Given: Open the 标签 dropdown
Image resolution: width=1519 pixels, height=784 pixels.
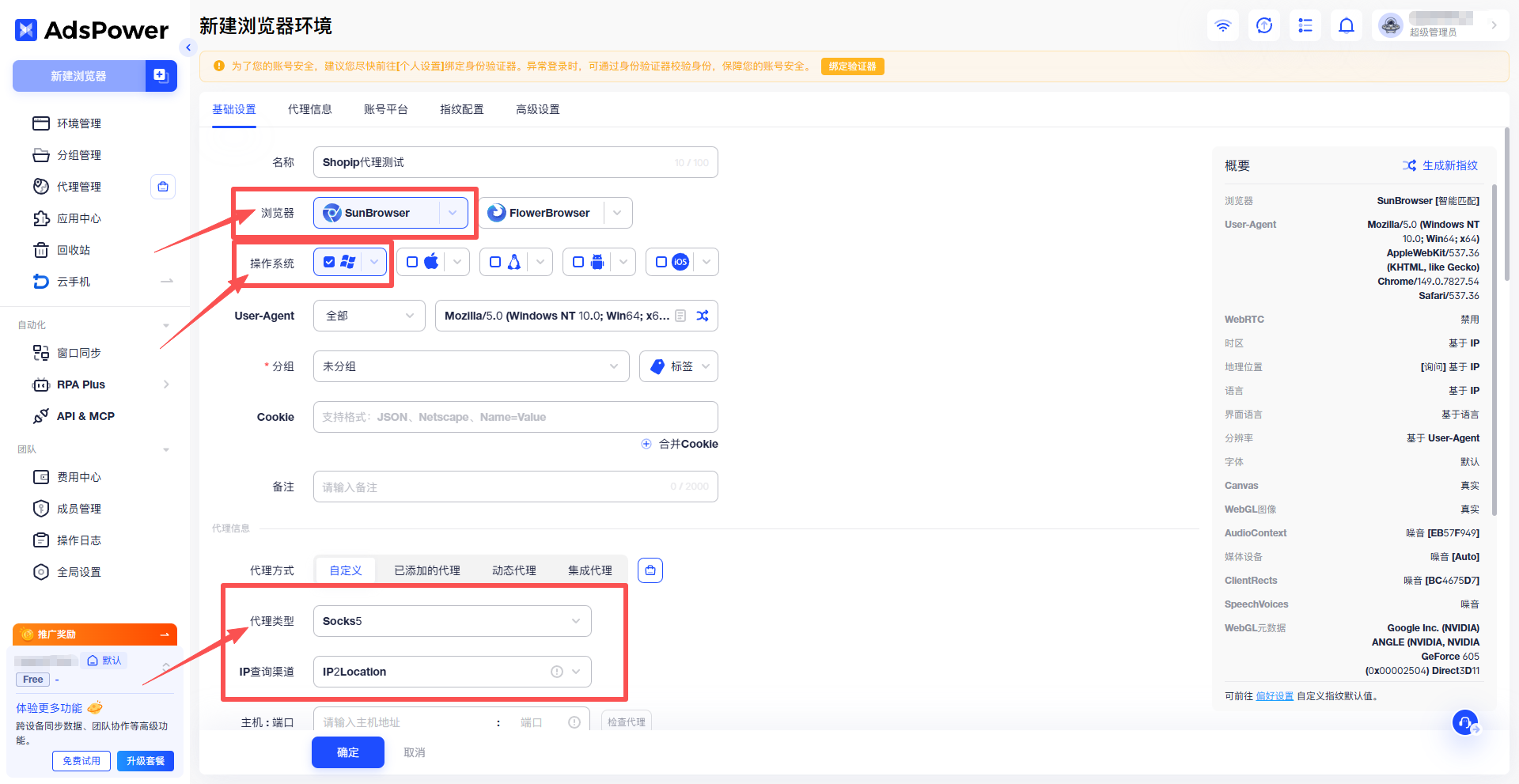Looking at the screenshot, I should (x=679, y=366).
